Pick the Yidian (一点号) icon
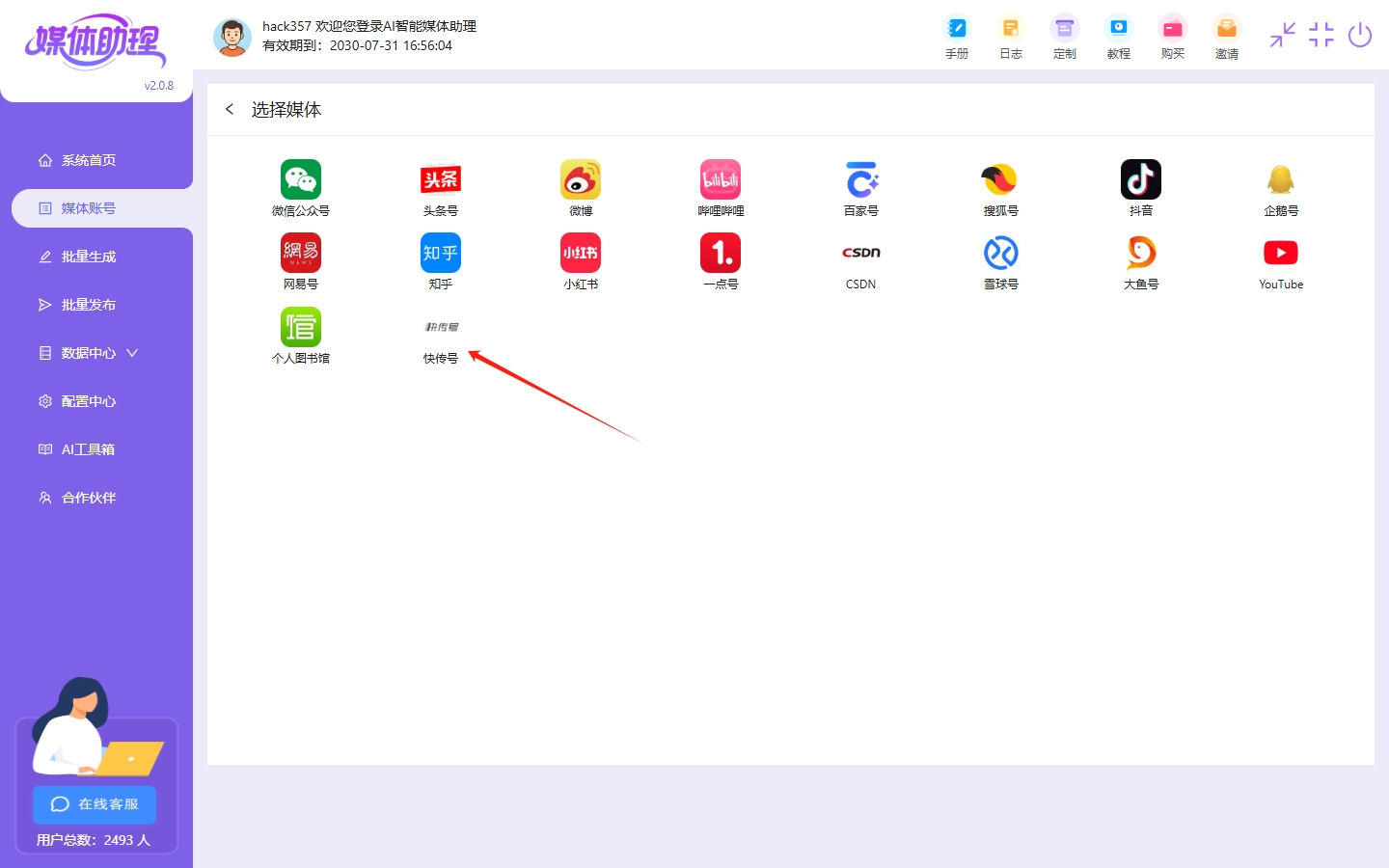Viewport: 1389px width, 868px height. coord(721,253)
